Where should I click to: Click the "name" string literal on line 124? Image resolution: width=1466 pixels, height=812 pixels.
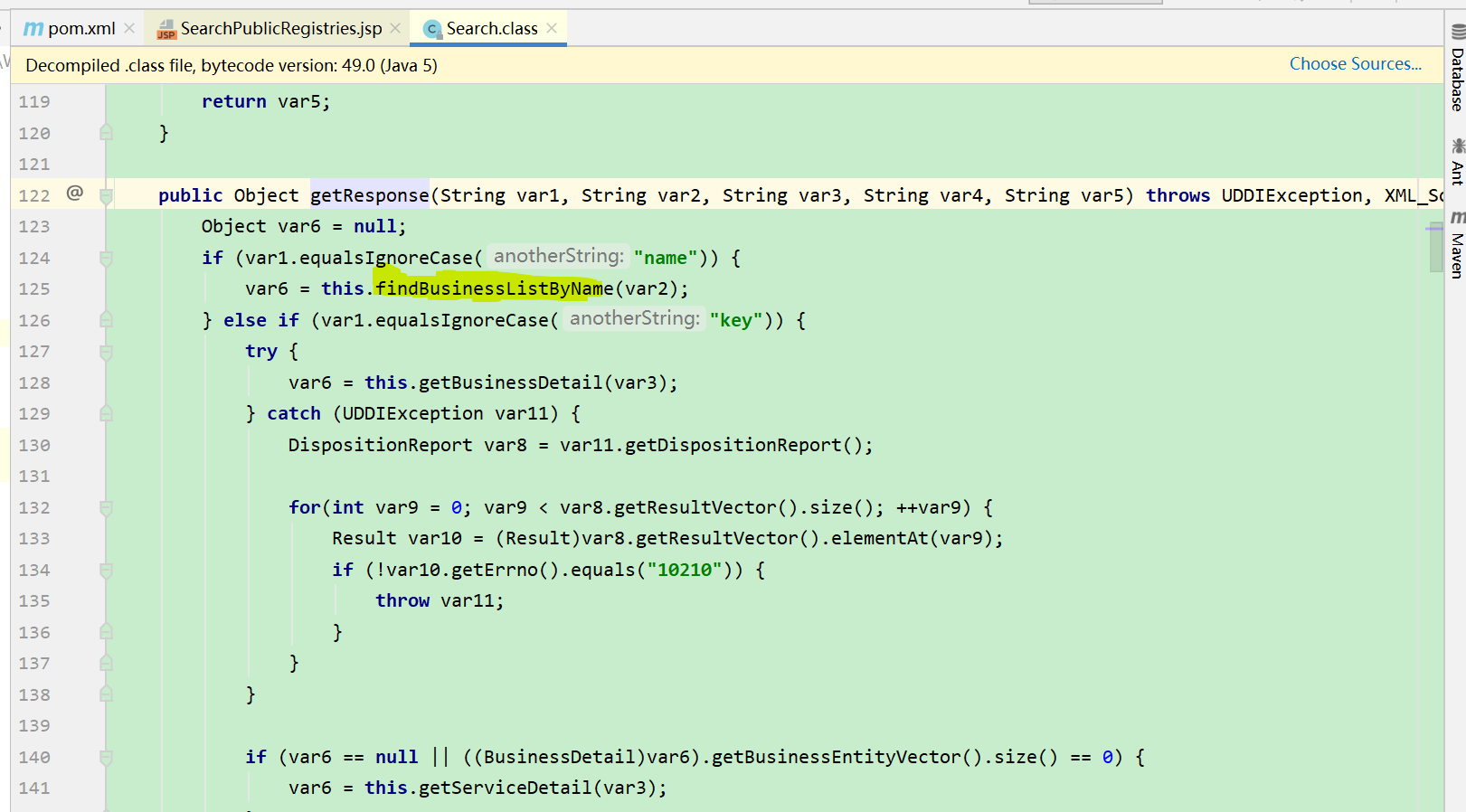tap(666, 258)
